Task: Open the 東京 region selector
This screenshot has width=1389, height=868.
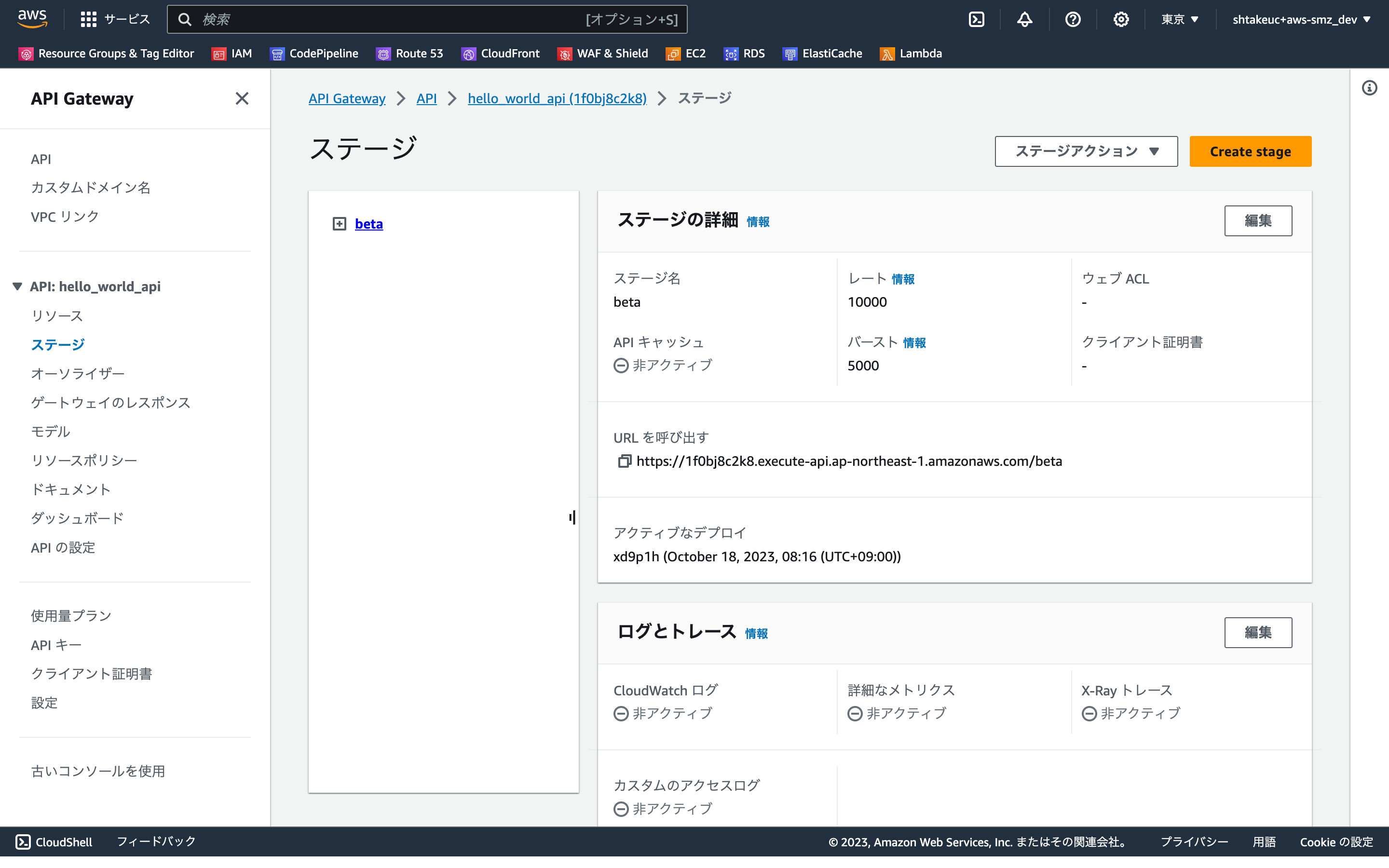Action: 1180,19
